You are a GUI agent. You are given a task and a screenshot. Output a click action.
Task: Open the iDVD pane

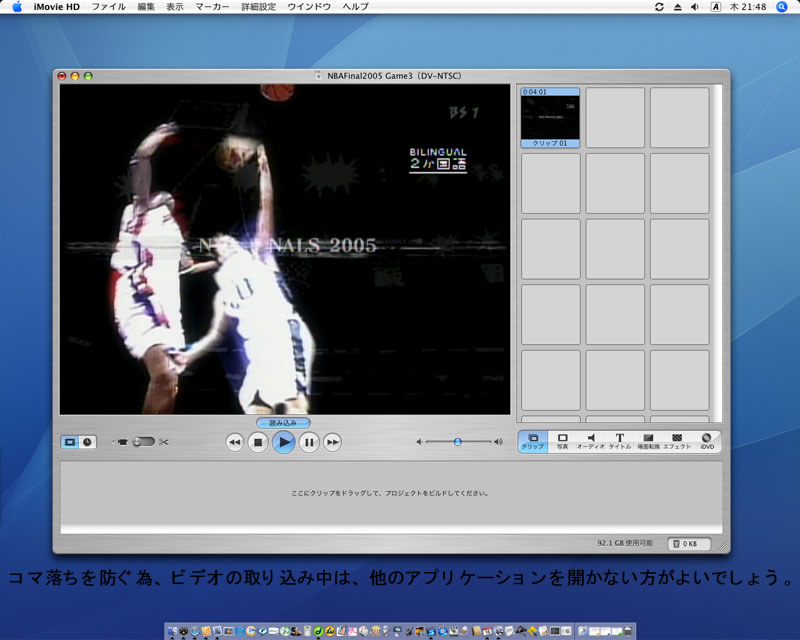click(706, 441)
